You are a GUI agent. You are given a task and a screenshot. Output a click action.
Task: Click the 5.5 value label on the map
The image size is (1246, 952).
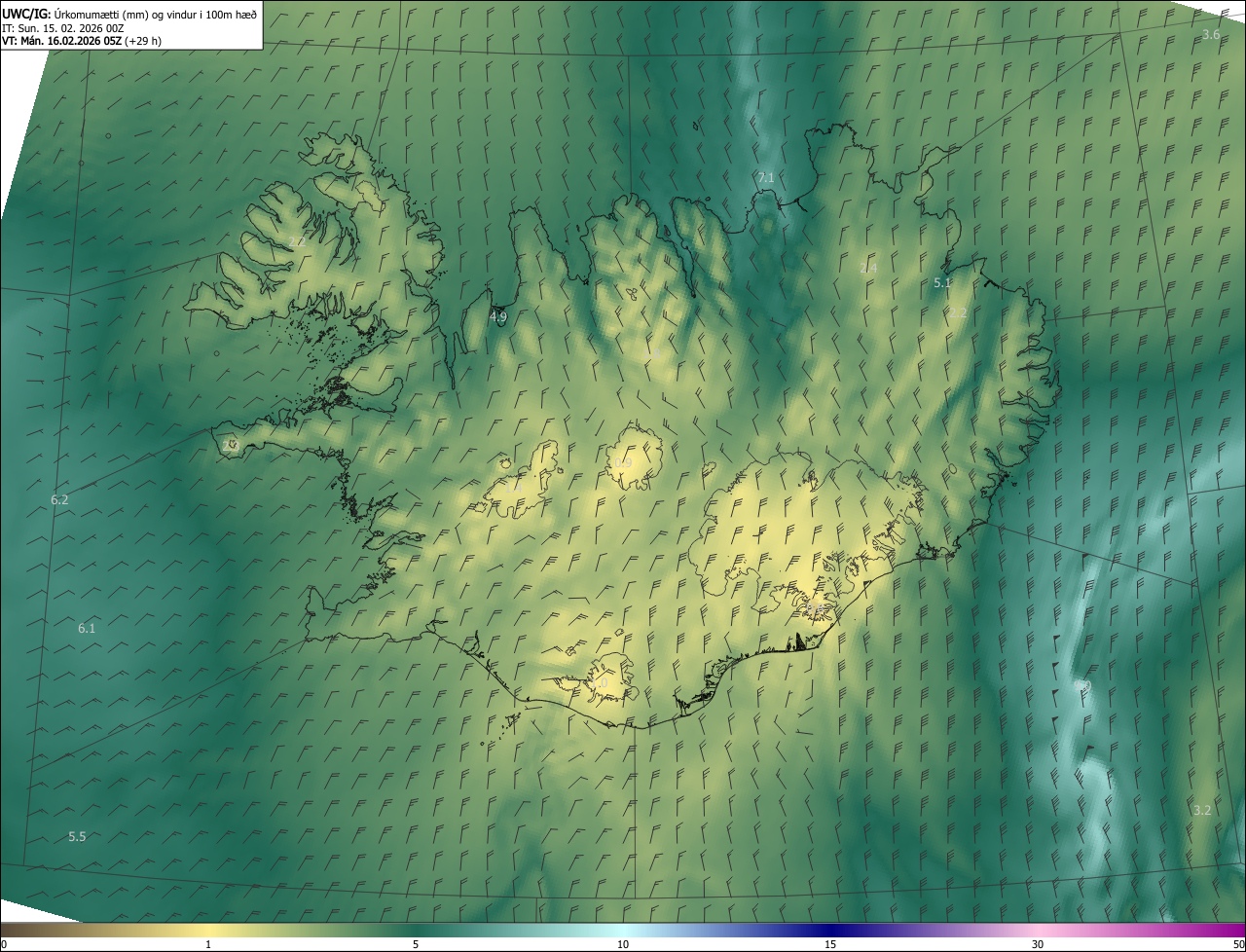pos(77,837)
